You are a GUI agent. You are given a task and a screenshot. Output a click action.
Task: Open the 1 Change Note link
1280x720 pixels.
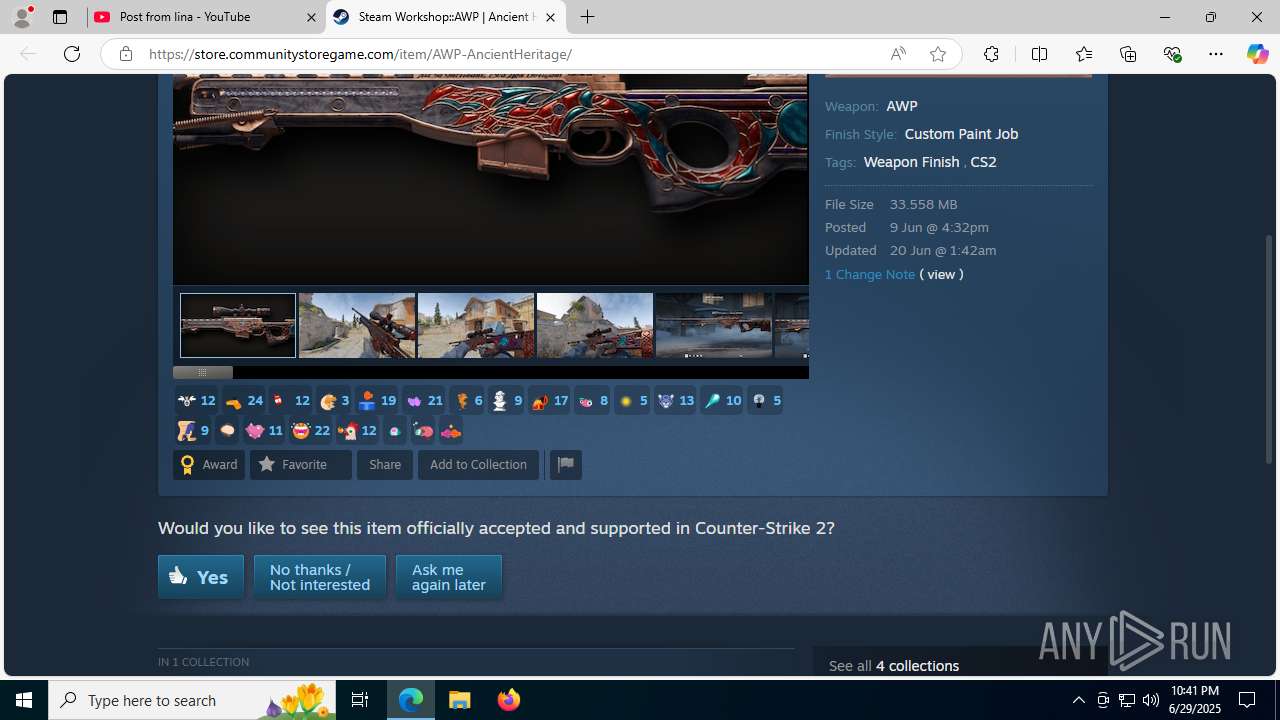870,274
